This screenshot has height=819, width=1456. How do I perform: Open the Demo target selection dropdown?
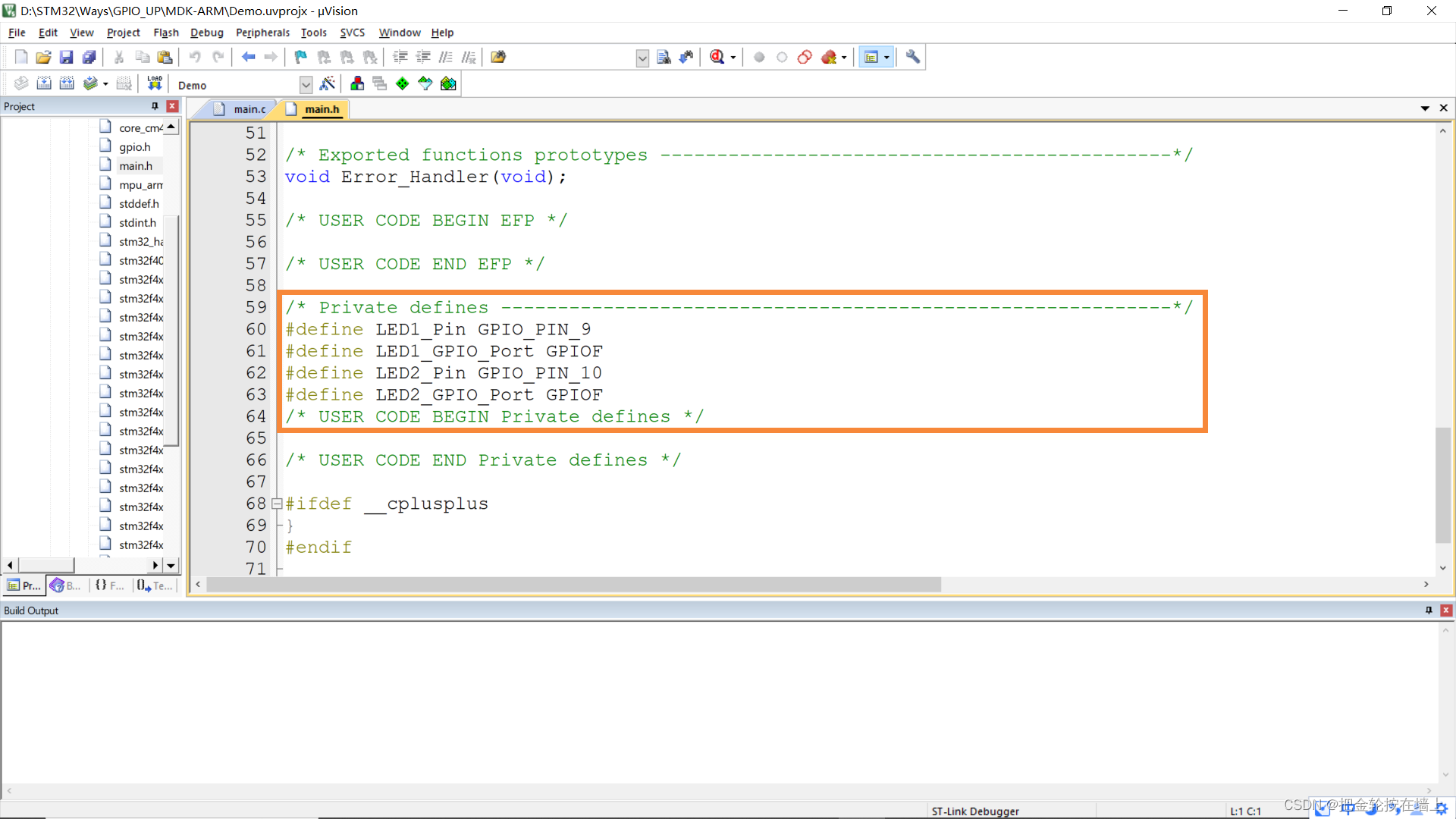click(x=306, y=84)
